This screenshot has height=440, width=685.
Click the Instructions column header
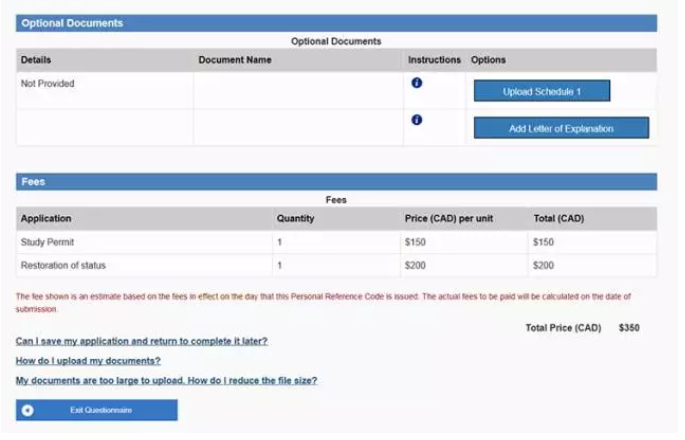[x=434, y=60]
